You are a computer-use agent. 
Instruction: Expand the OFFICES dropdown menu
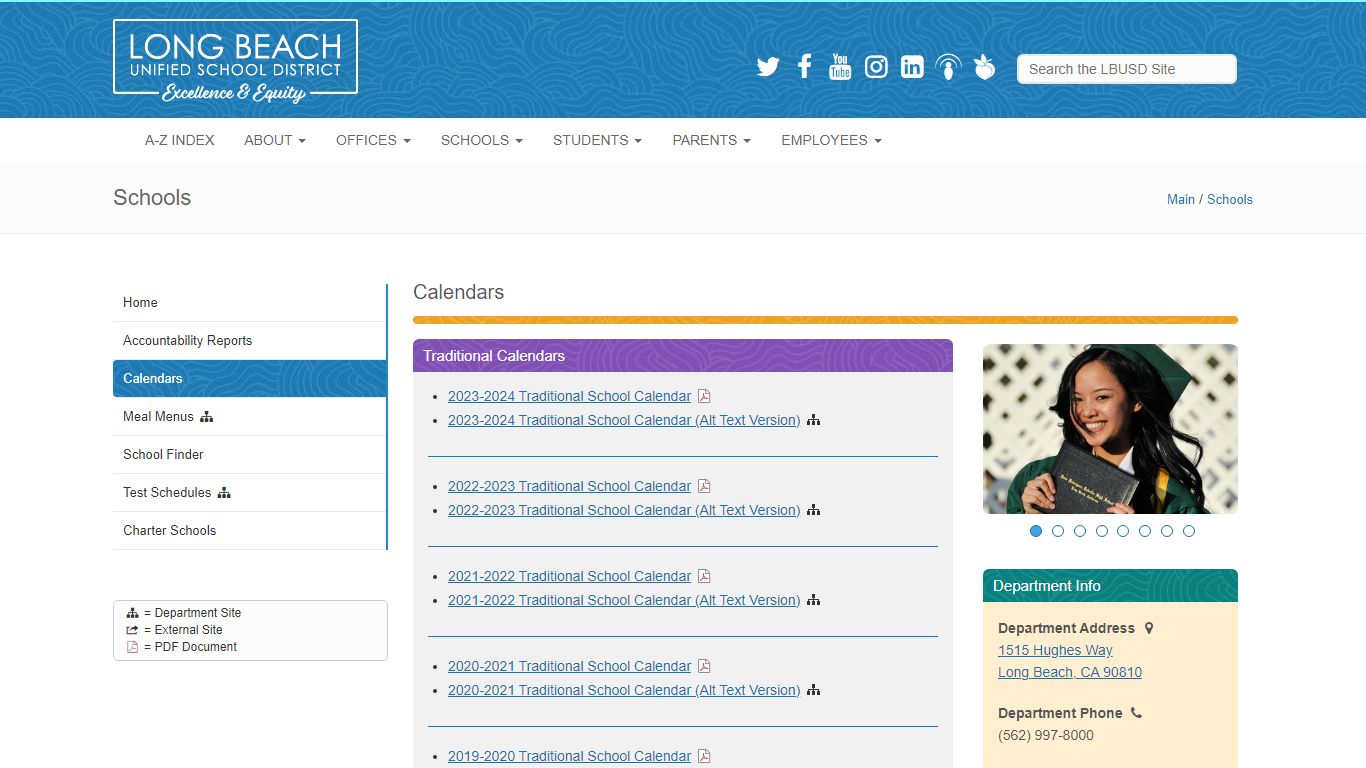(x=373, y=140)
